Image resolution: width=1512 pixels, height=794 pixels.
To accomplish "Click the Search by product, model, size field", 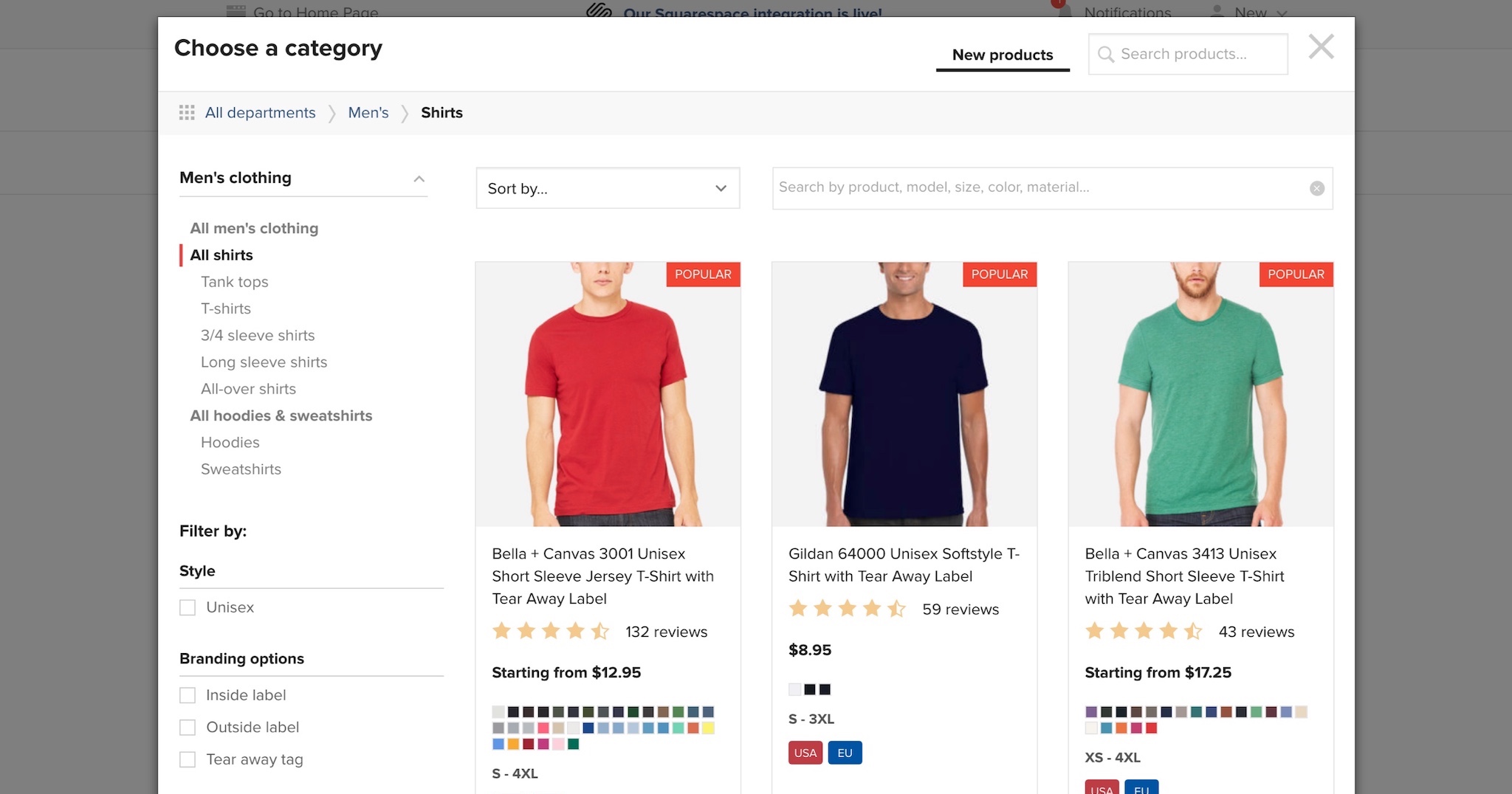I will point(1041,188).
